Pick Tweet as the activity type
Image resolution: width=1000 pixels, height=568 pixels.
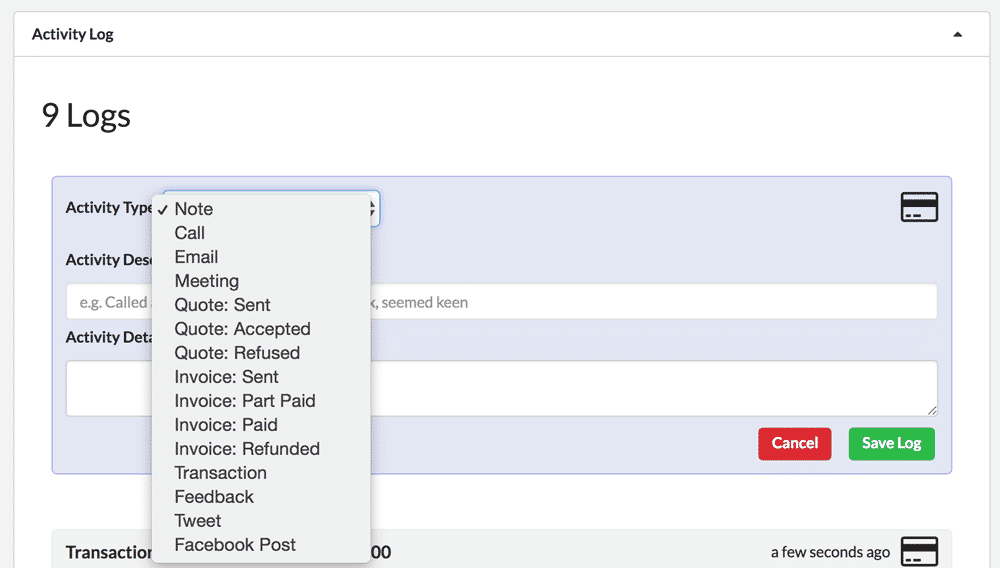(x=261, y=521)
